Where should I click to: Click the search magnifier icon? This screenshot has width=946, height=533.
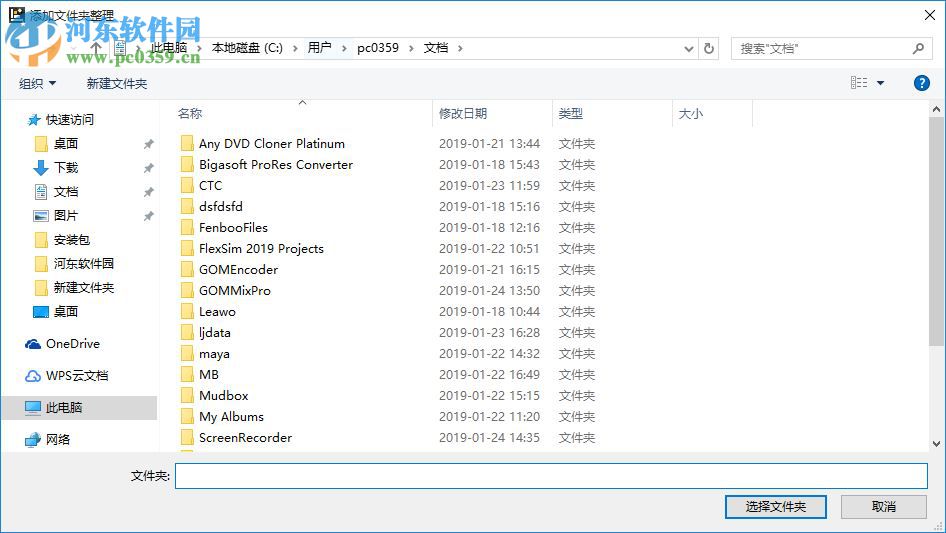click(x=918, y=48)
